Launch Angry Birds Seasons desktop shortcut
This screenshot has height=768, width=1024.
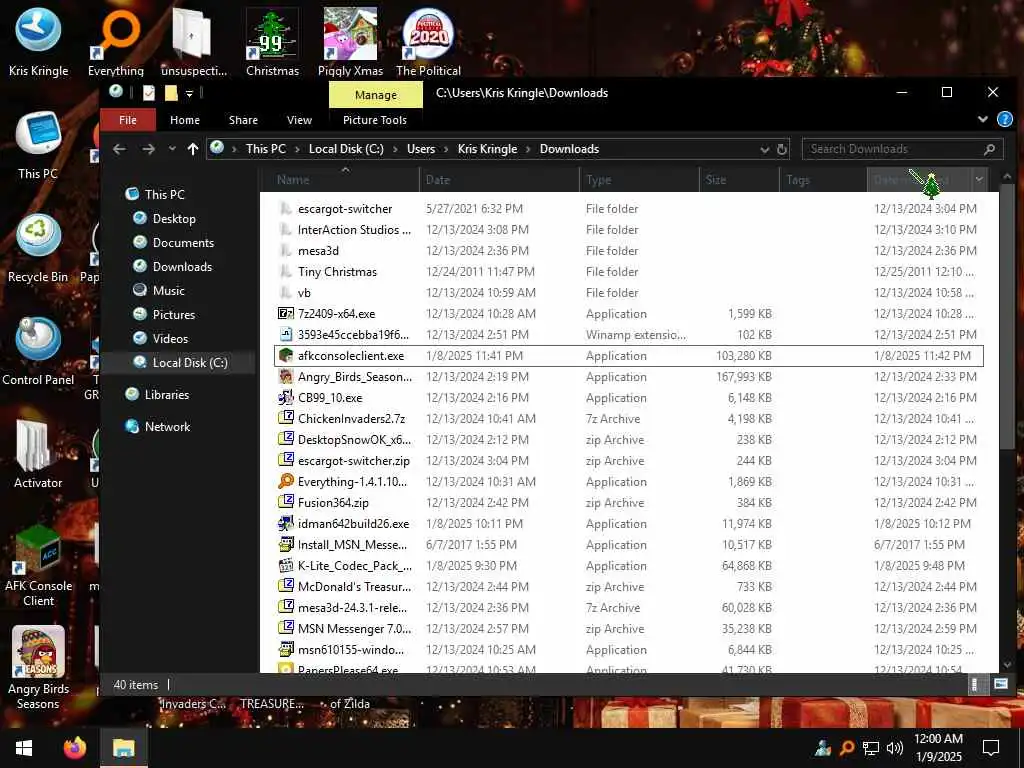coord(38,668)
